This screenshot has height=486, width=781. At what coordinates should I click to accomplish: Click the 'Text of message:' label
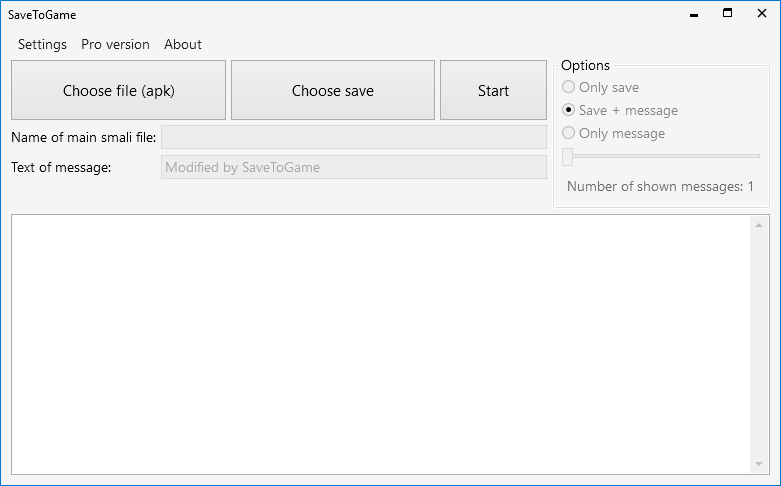(61, 167)
